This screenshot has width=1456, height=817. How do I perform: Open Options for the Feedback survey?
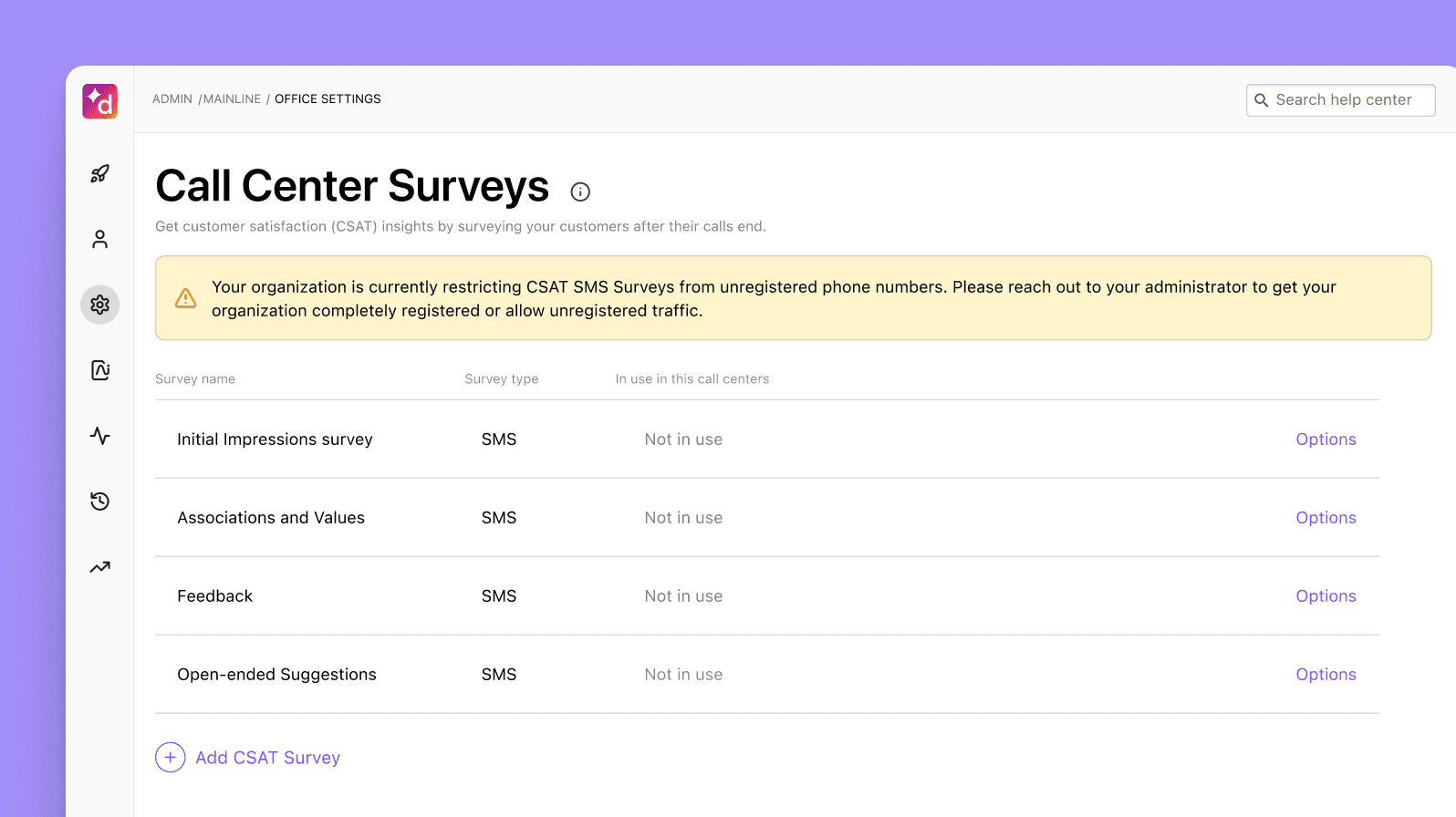1326,596
